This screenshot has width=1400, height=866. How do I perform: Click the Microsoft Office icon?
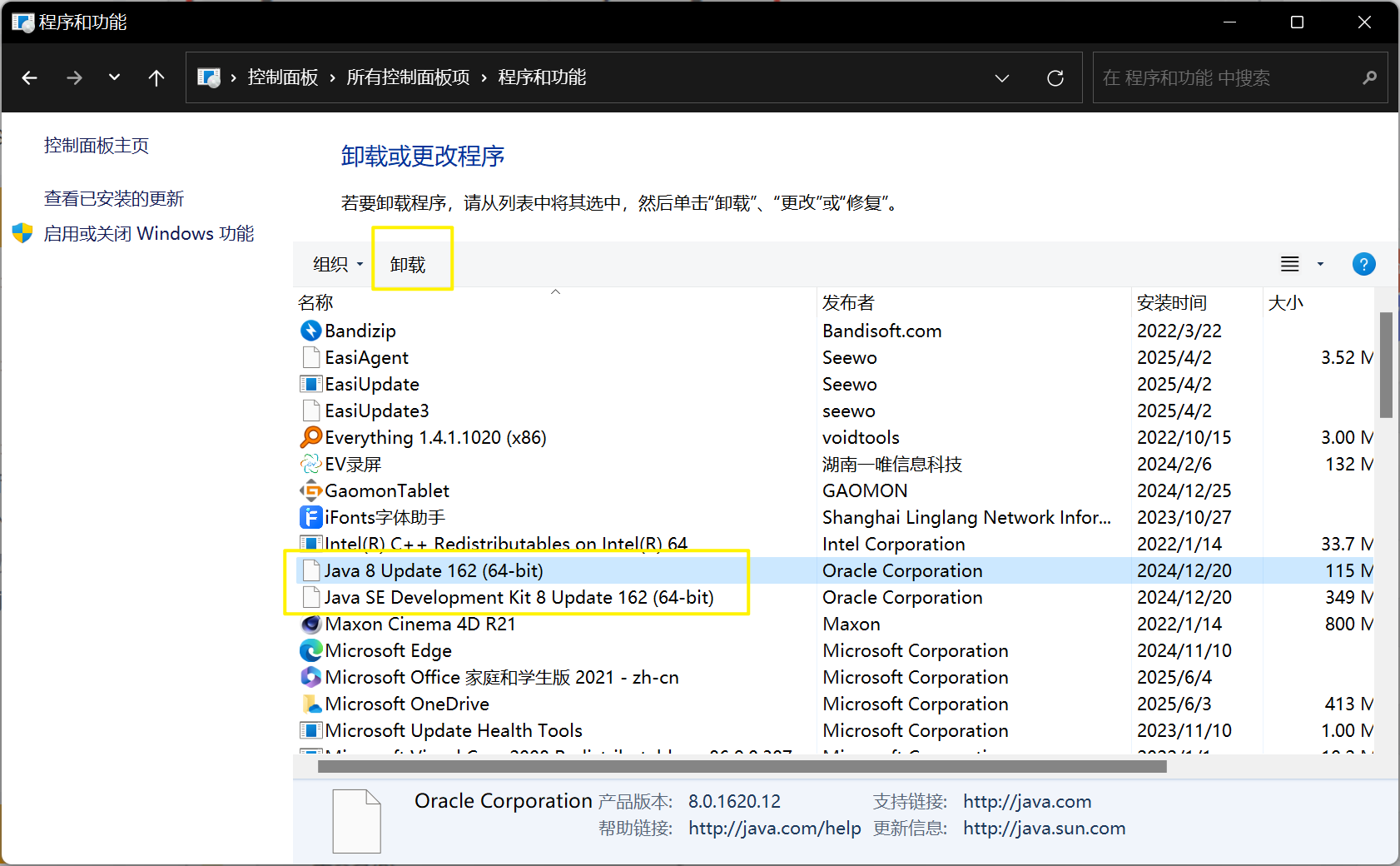tap(310, 677)
